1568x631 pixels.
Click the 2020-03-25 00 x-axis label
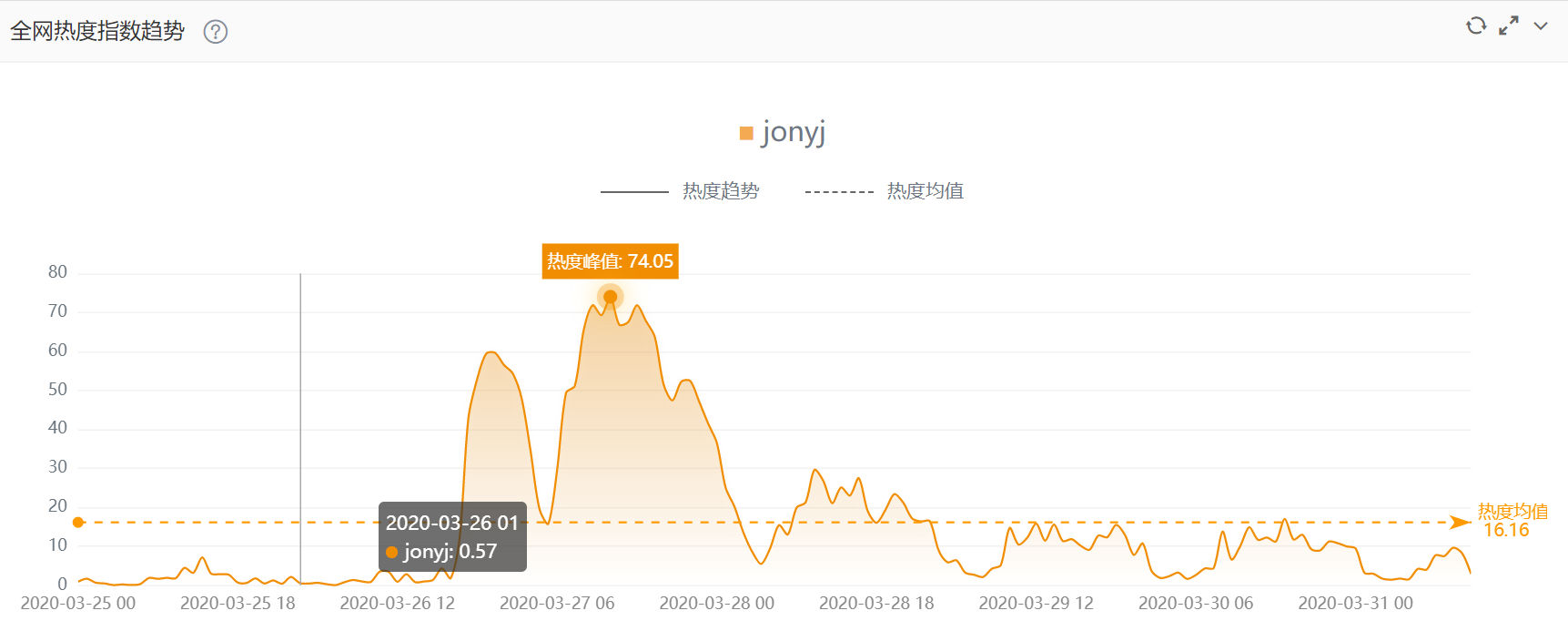pyautogui.click(x=78, y=603)
